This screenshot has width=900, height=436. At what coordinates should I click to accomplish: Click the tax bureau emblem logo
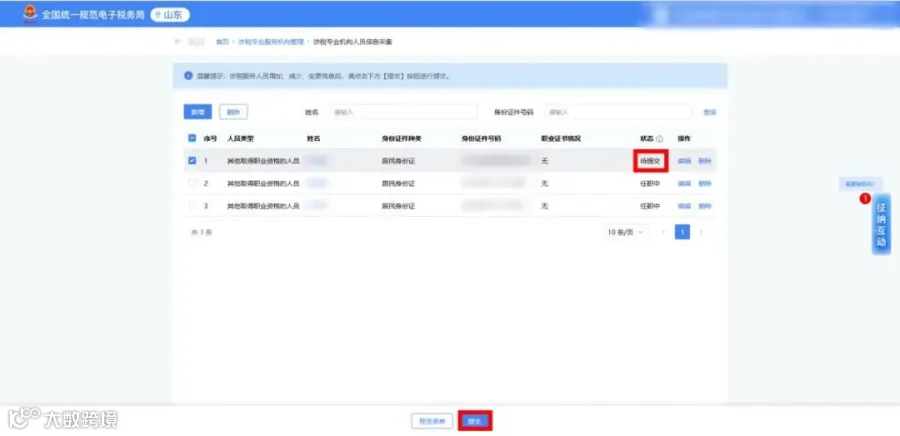click(30, 14)
